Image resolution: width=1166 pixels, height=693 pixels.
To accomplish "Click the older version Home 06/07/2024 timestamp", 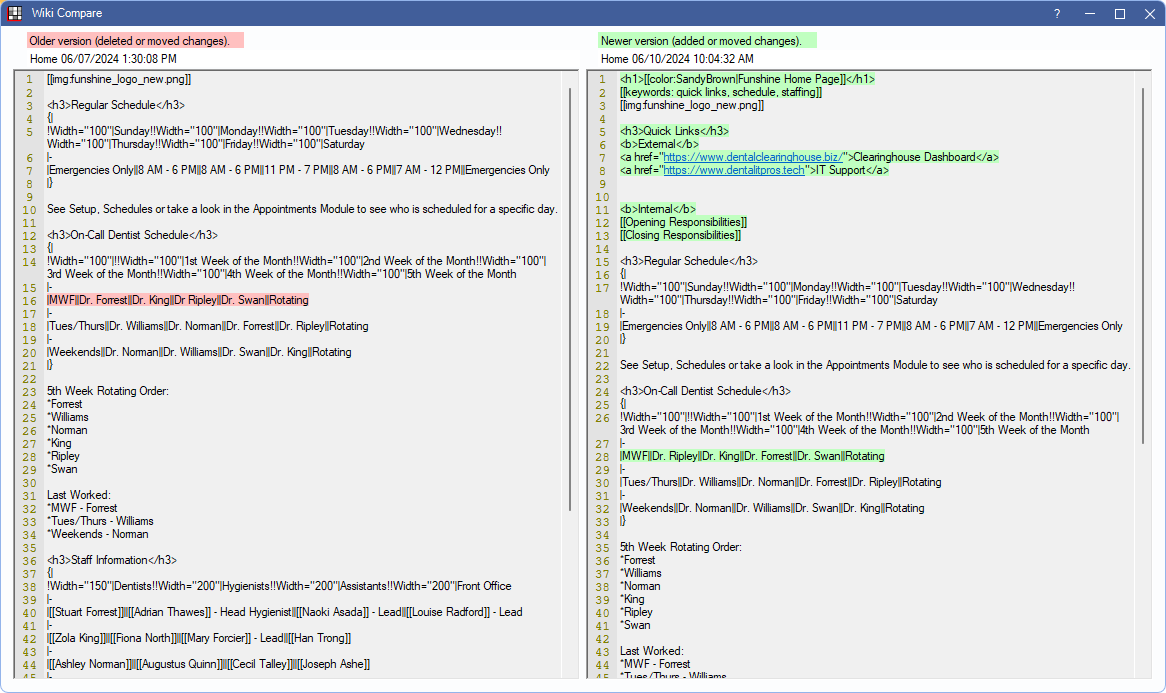I will tap(103, 59).
